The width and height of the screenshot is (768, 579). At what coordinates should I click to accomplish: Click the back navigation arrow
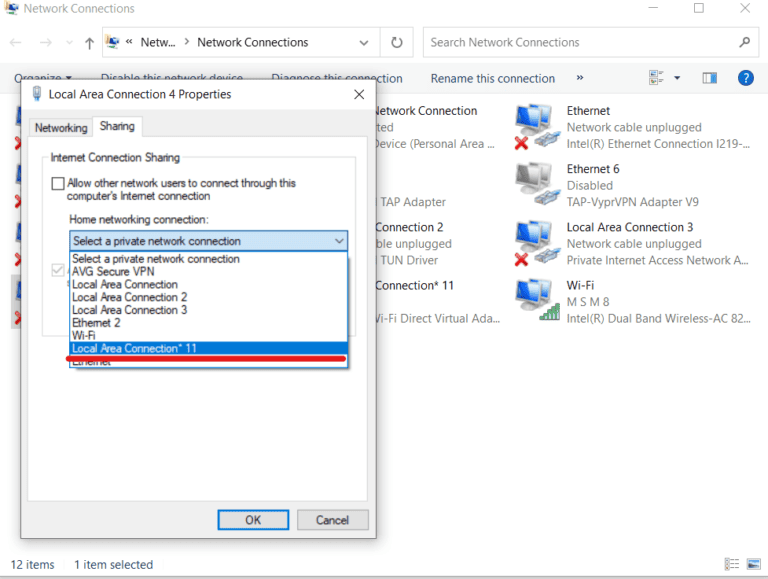click(16, 43)
